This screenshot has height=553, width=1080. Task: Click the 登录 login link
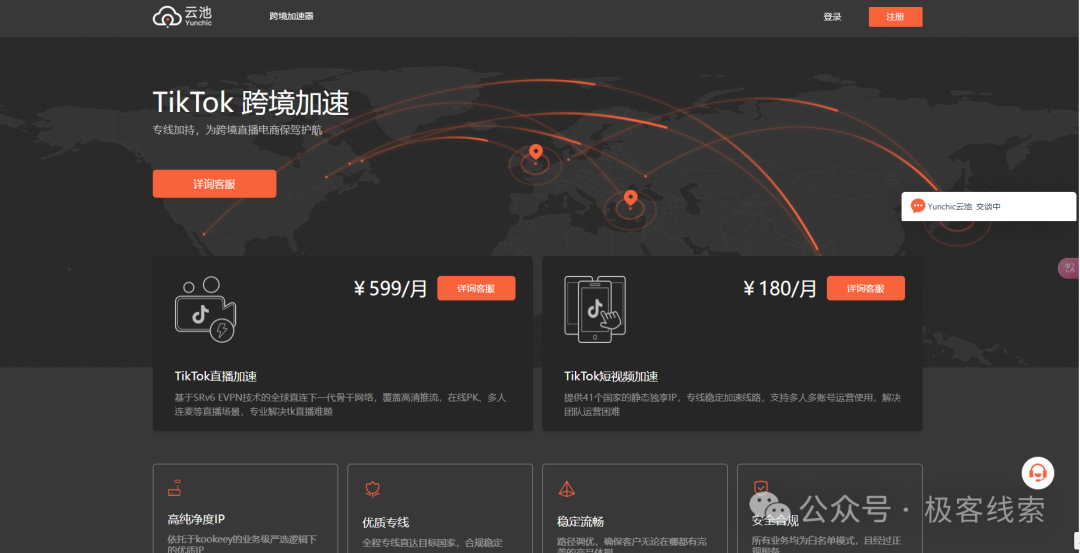pyautogui.click(x=832, y=17)
